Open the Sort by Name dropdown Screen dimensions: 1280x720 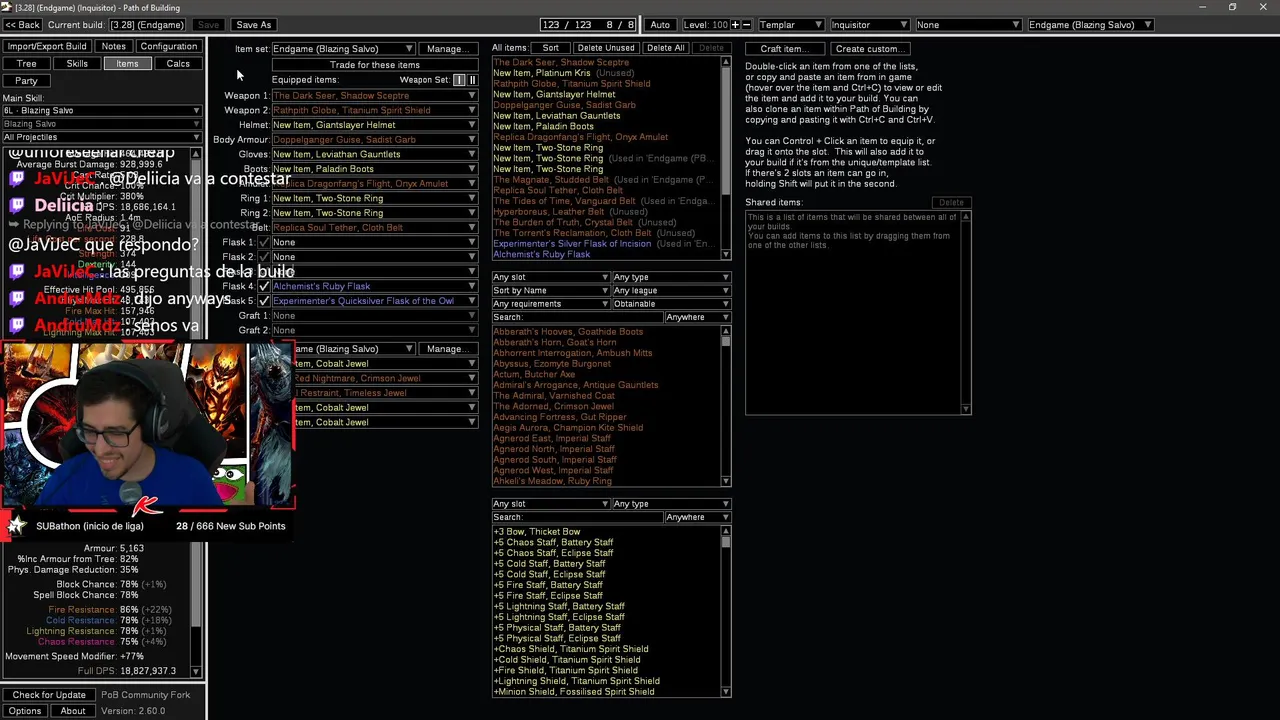click(550, 291)
